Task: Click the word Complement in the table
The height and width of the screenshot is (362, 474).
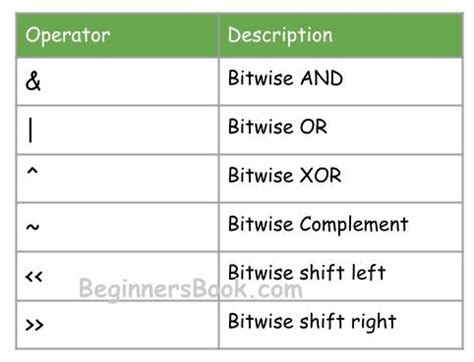Action: point(354,224)
